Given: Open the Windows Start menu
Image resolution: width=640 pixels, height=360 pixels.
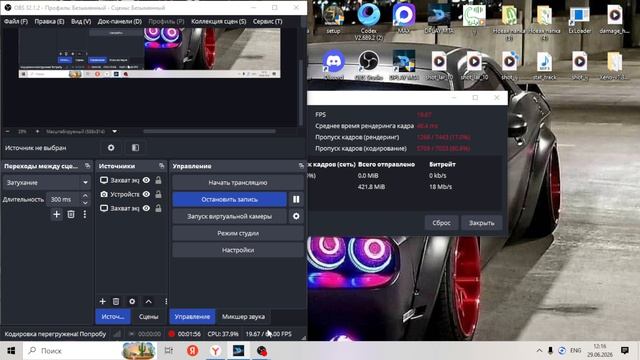Looking at the screenshot, I should click(x=11, y=350).
